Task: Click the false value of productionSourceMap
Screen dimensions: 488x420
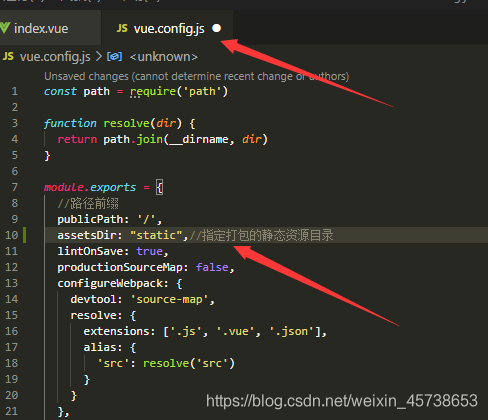Action: click(x=212, y=267)
